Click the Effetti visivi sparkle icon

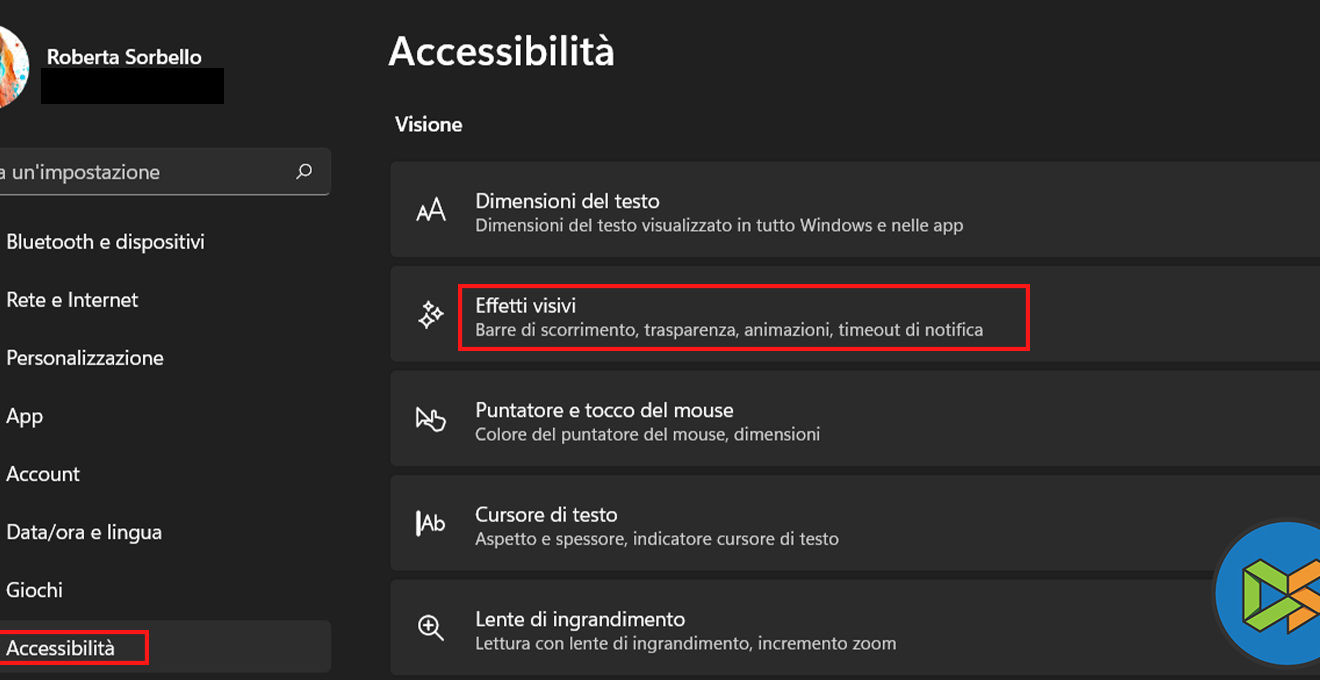431,316
